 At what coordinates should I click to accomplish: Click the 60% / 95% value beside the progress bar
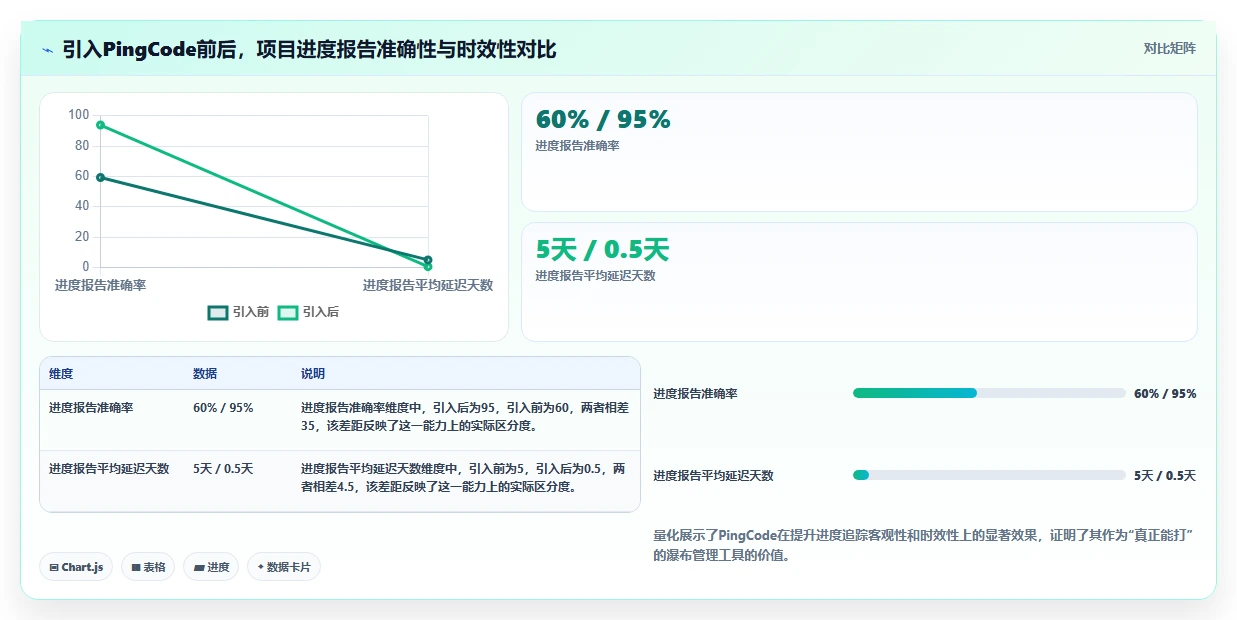click(1165, 394)
